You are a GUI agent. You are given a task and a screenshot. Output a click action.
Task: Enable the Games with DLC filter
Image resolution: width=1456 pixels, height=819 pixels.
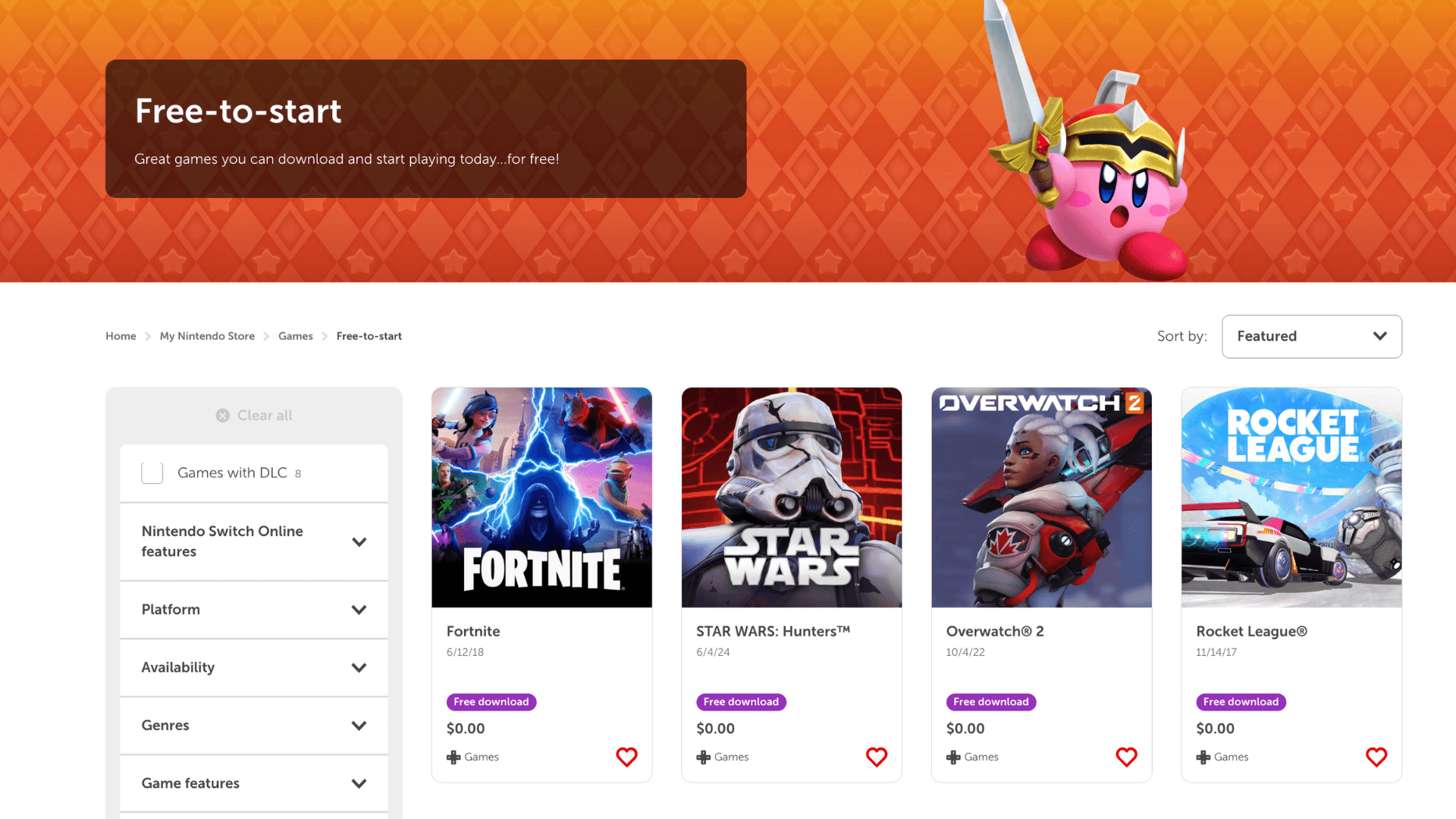pyautogui.click(x=152, y=472)
